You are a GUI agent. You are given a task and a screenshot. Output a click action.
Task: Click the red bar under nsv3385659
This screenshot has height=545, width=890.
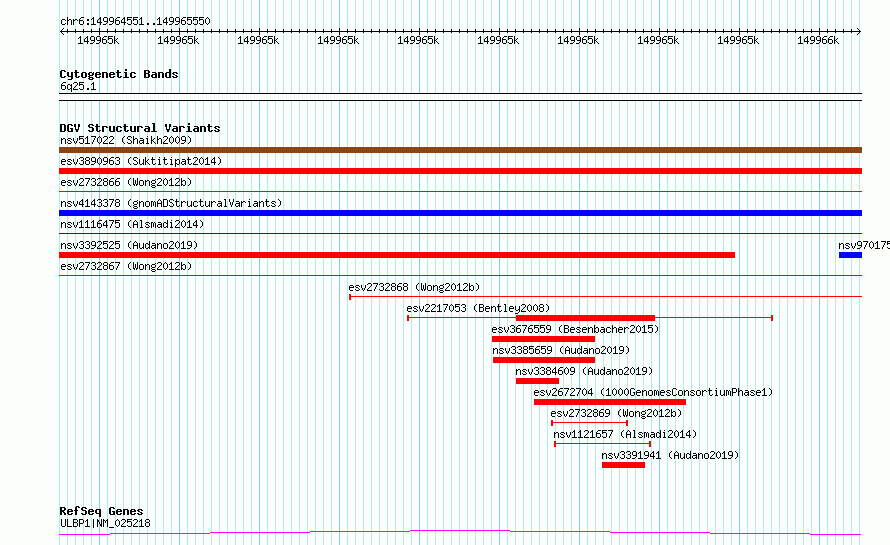[544, 360]
